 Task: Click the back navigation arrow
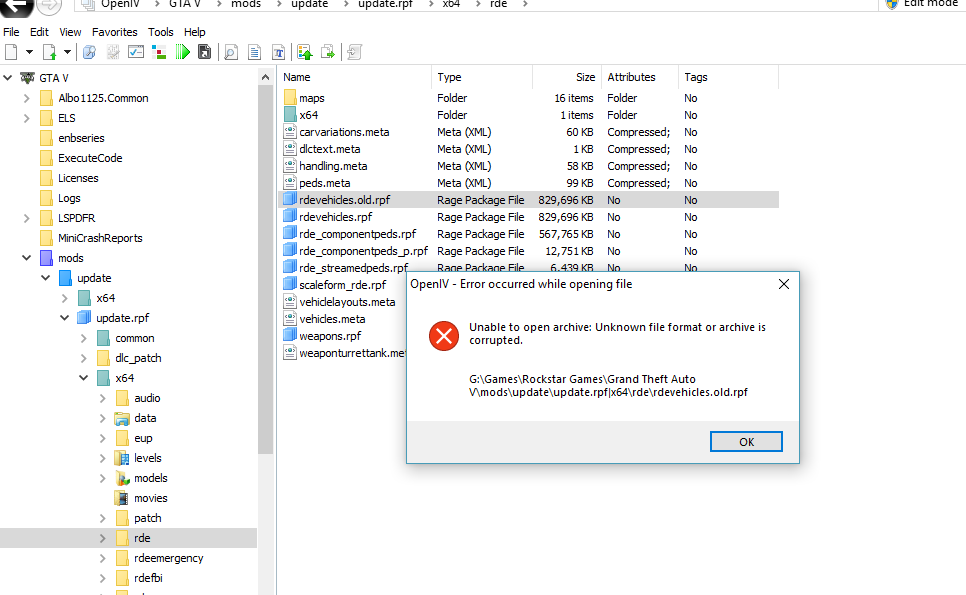tap(15, 5)
